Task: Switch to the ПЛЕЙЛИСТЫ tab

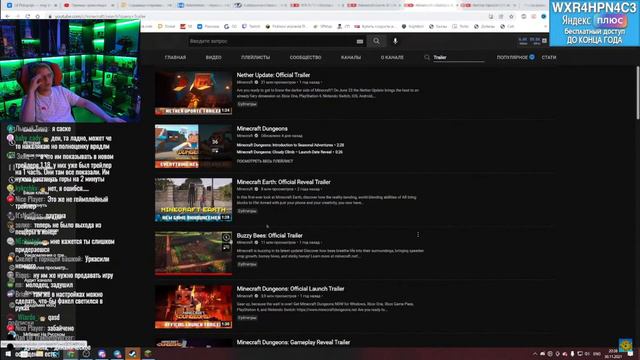Action: tap(256, 58)
